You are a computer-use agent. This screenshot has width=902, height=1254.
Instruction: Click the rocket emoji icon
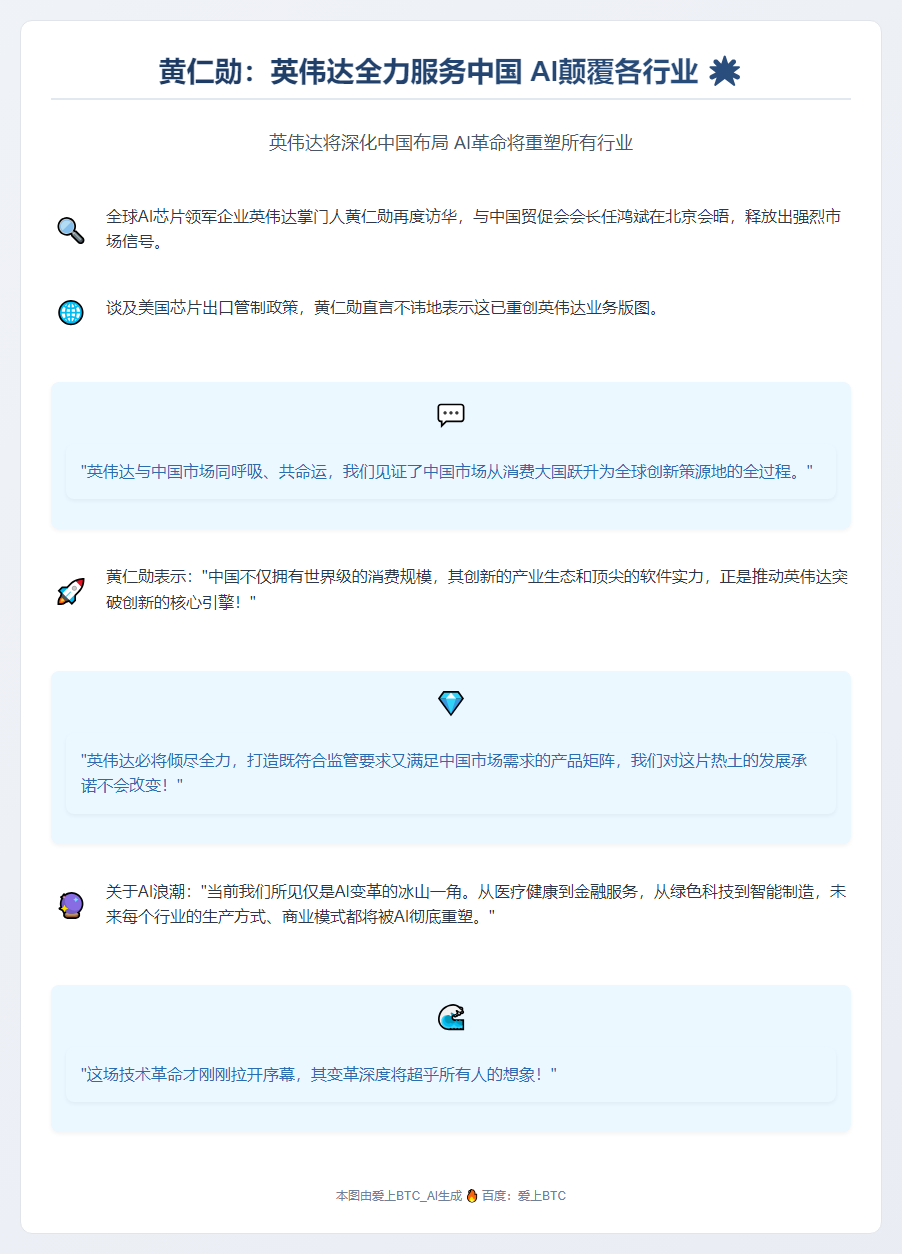click(x=71, y=591)
